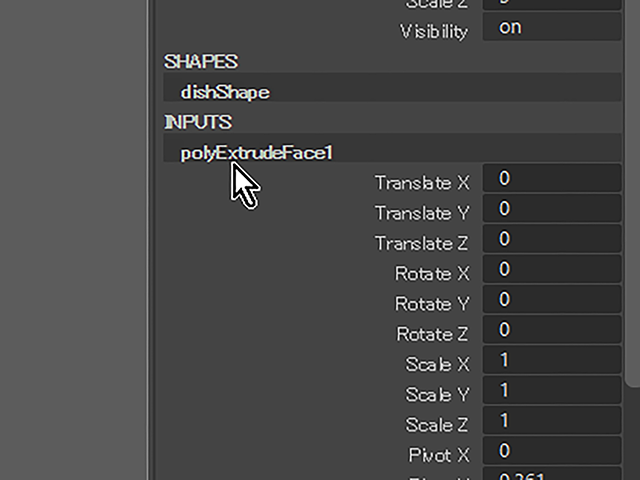The image size is (640, 480).
Task: Select the Translate Z attribute label
Action: (x=421, y=243)
